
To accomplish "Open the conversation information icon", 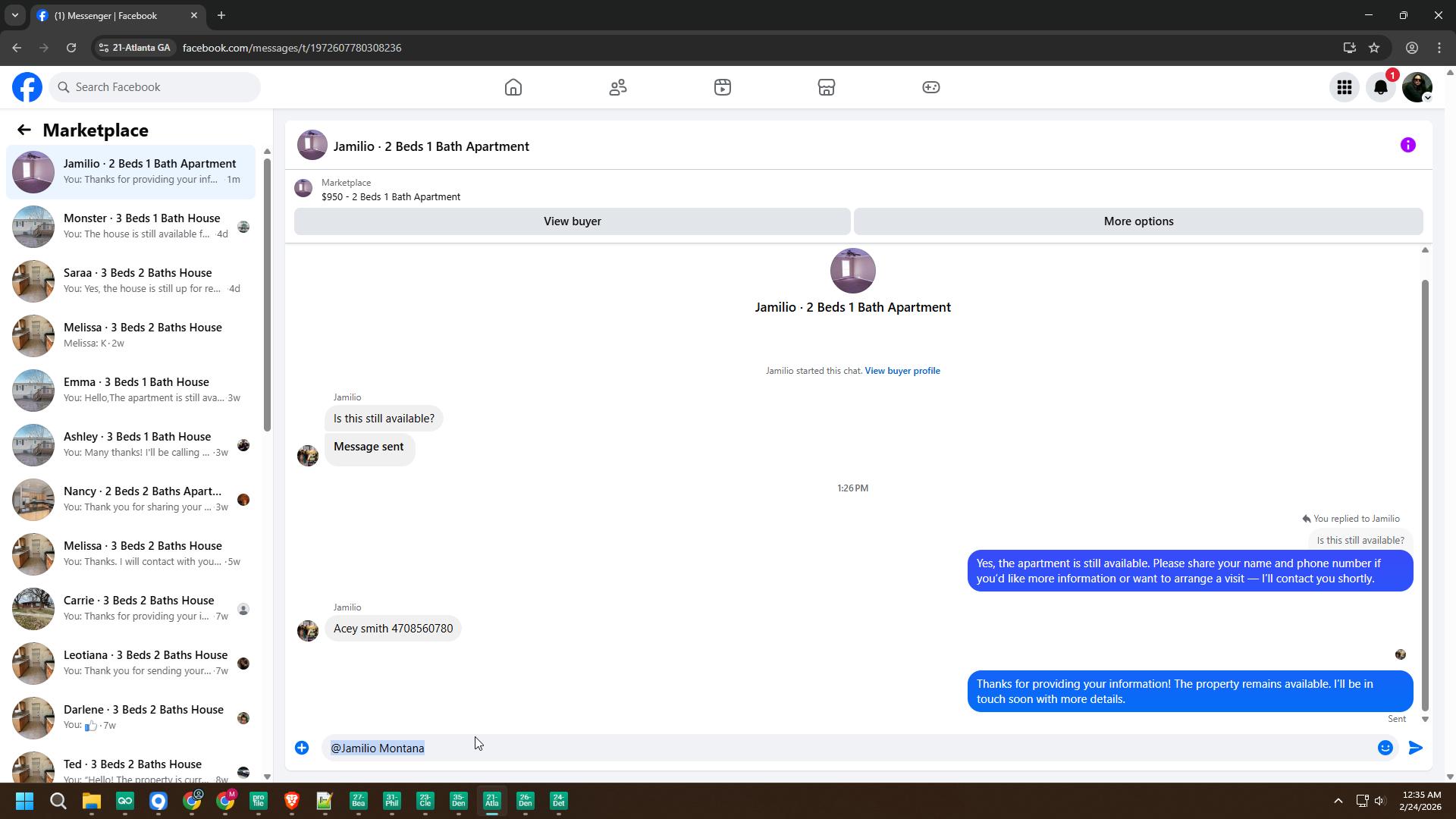I will coord(1408,145).
